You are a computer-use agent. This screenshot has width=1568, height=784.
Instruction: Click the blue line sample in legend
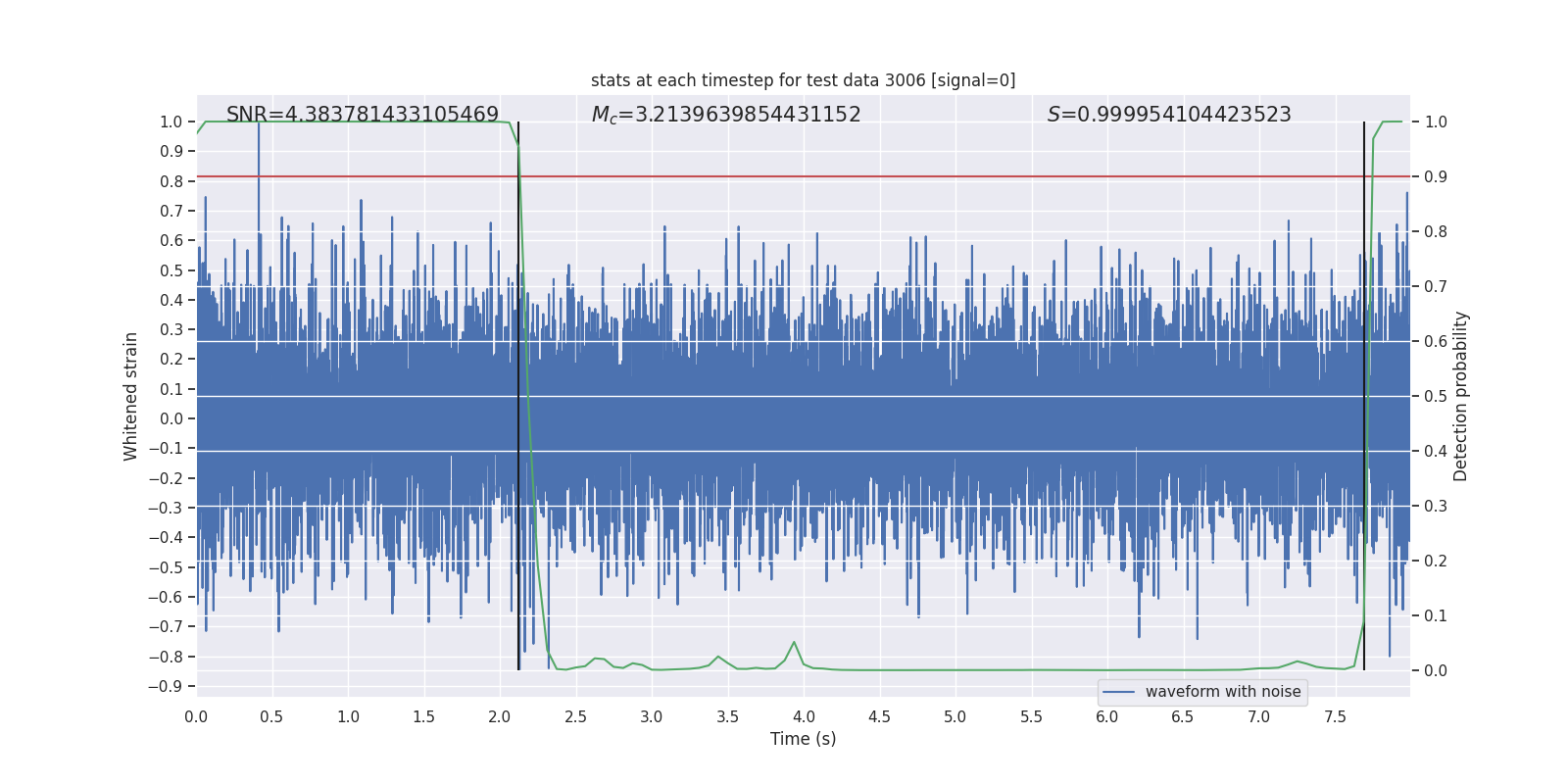click(1118, 692)
